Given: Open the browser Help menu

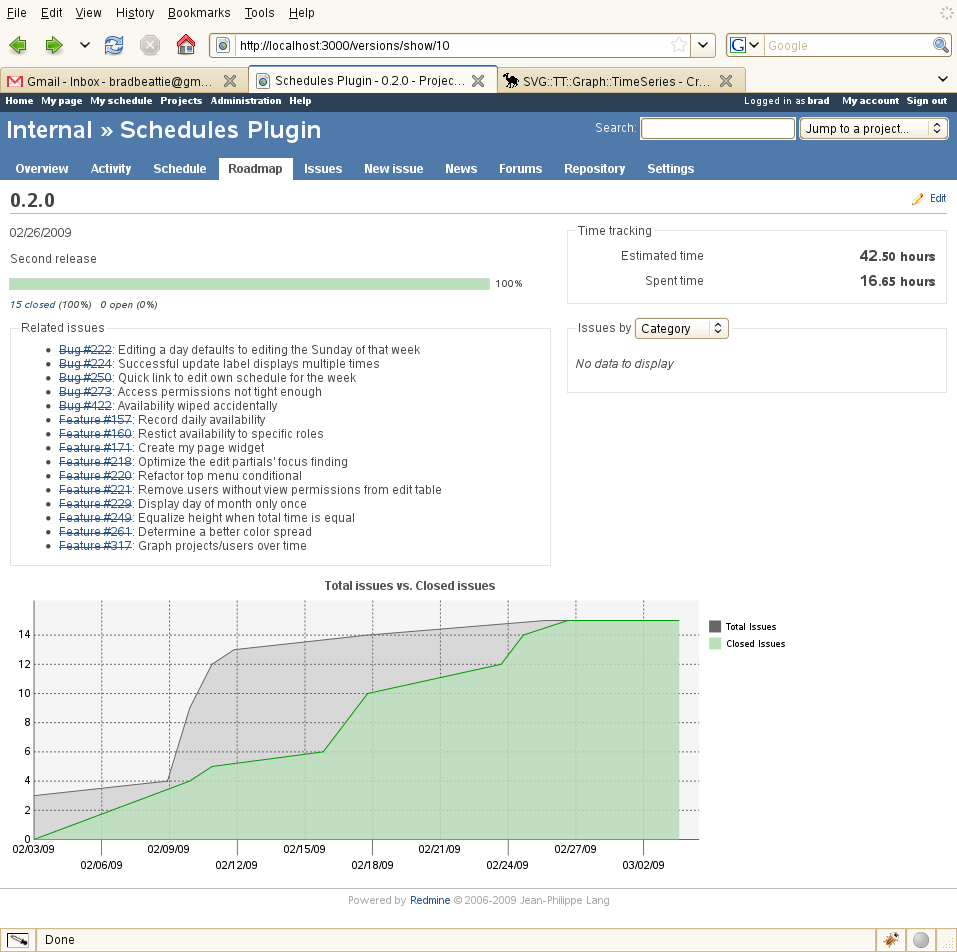Looking at the screenshot, I should point(302,13).
